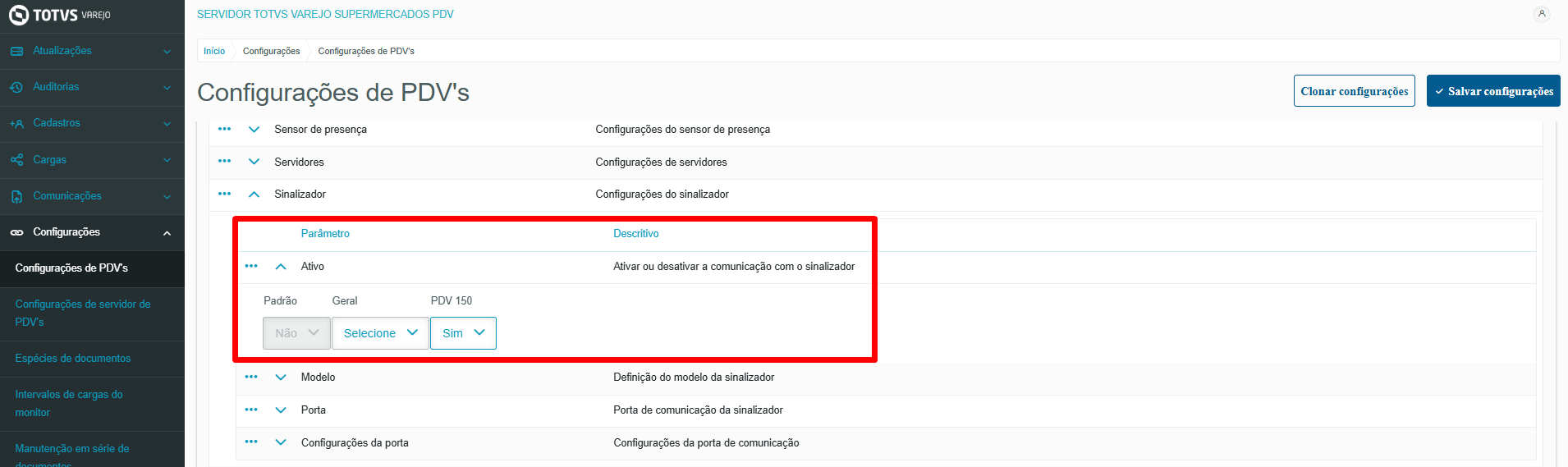Expand the Auditorias menu
The image size is (1568, 467).
pyautogui.click(x=167, y=87)
